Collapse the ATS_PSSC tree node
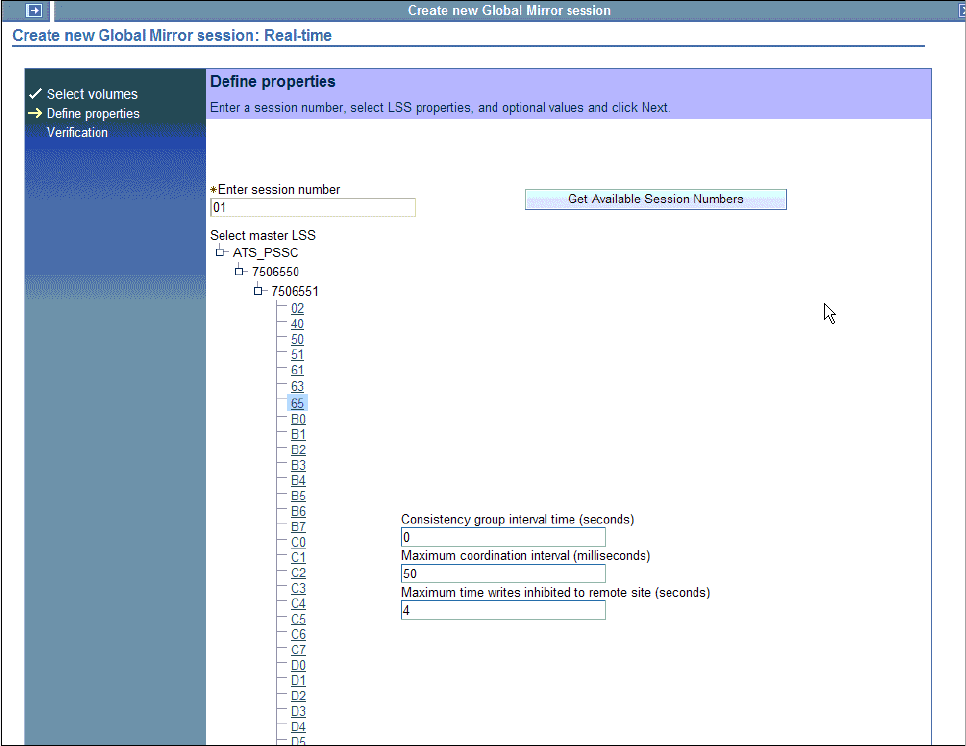The width and height of the screenshot is (966, 746). (x=219, y=252)
